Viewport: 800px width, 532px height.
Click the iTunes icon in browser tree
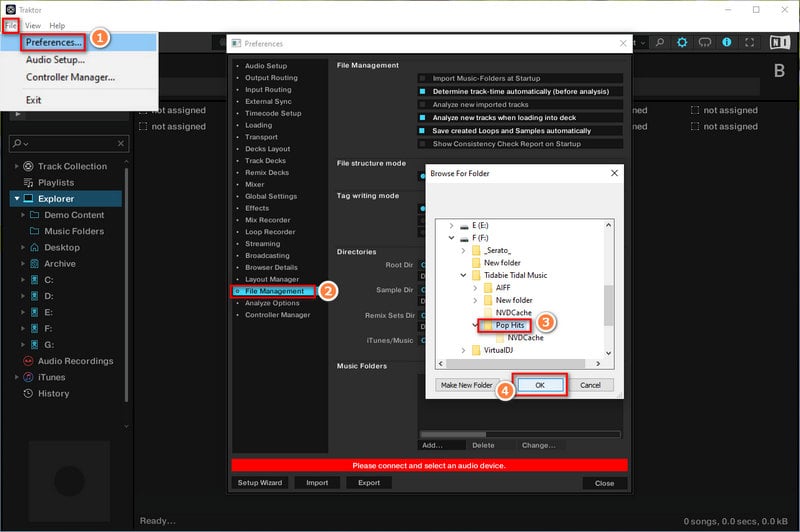click(x=29, y=377)
